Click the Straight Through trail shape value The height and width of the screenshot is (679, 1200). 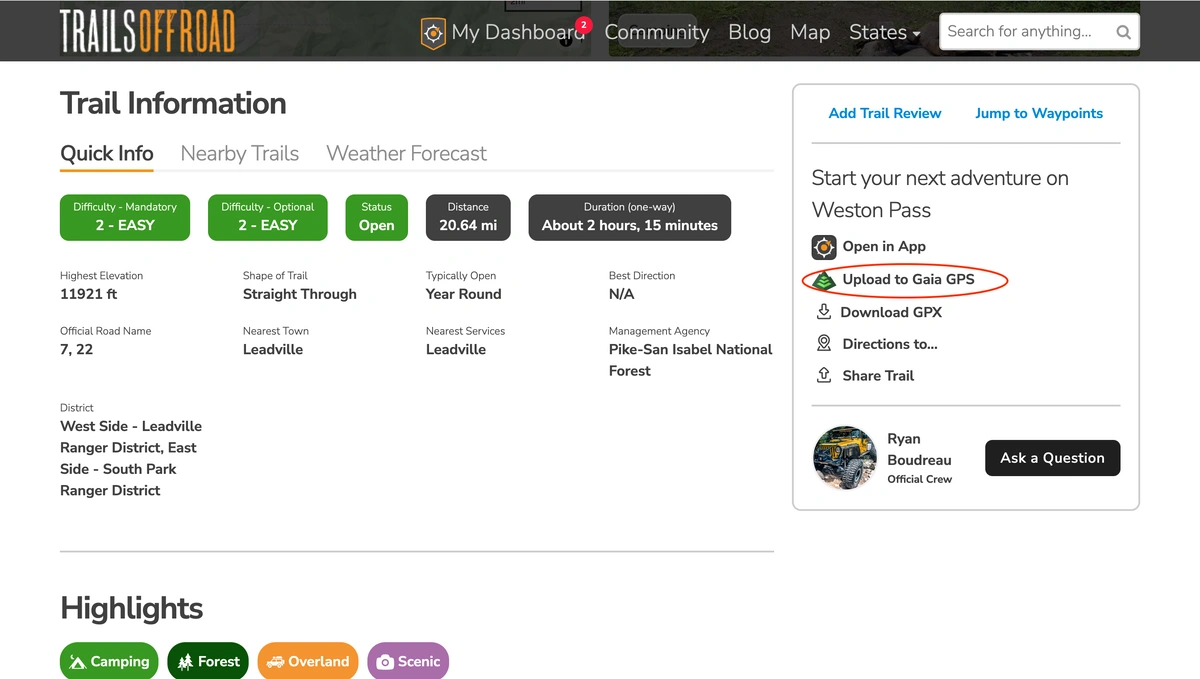point(300,294)
